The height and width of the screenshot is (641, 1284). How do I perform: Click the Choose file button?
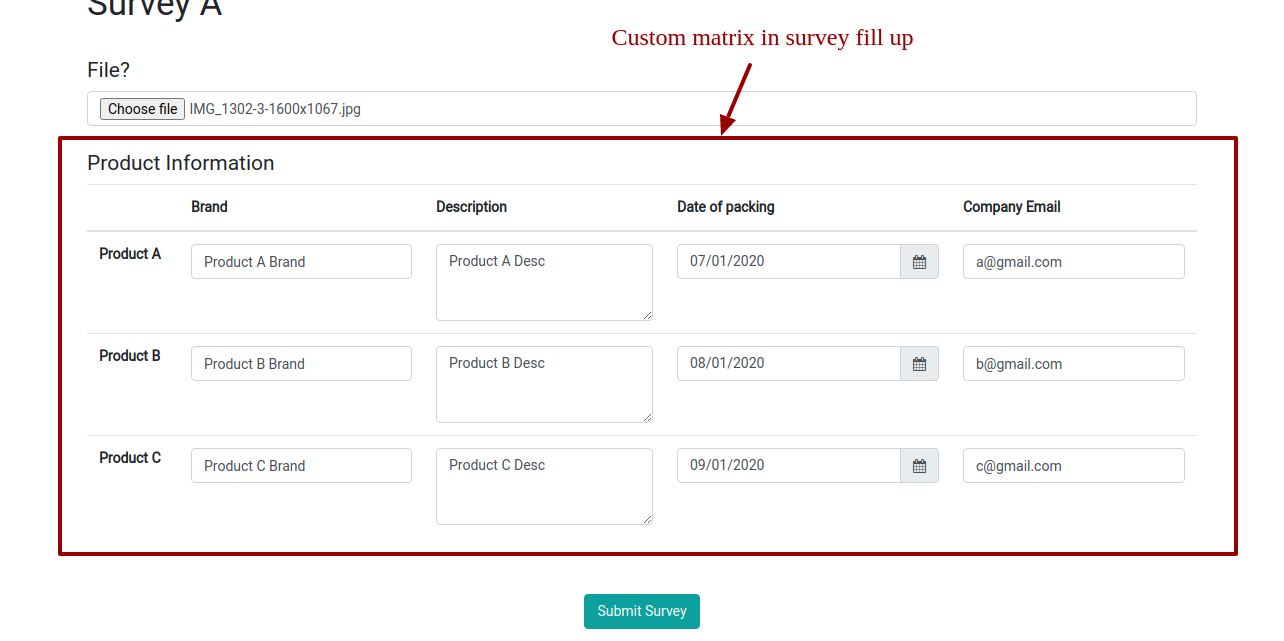point(142,109)
